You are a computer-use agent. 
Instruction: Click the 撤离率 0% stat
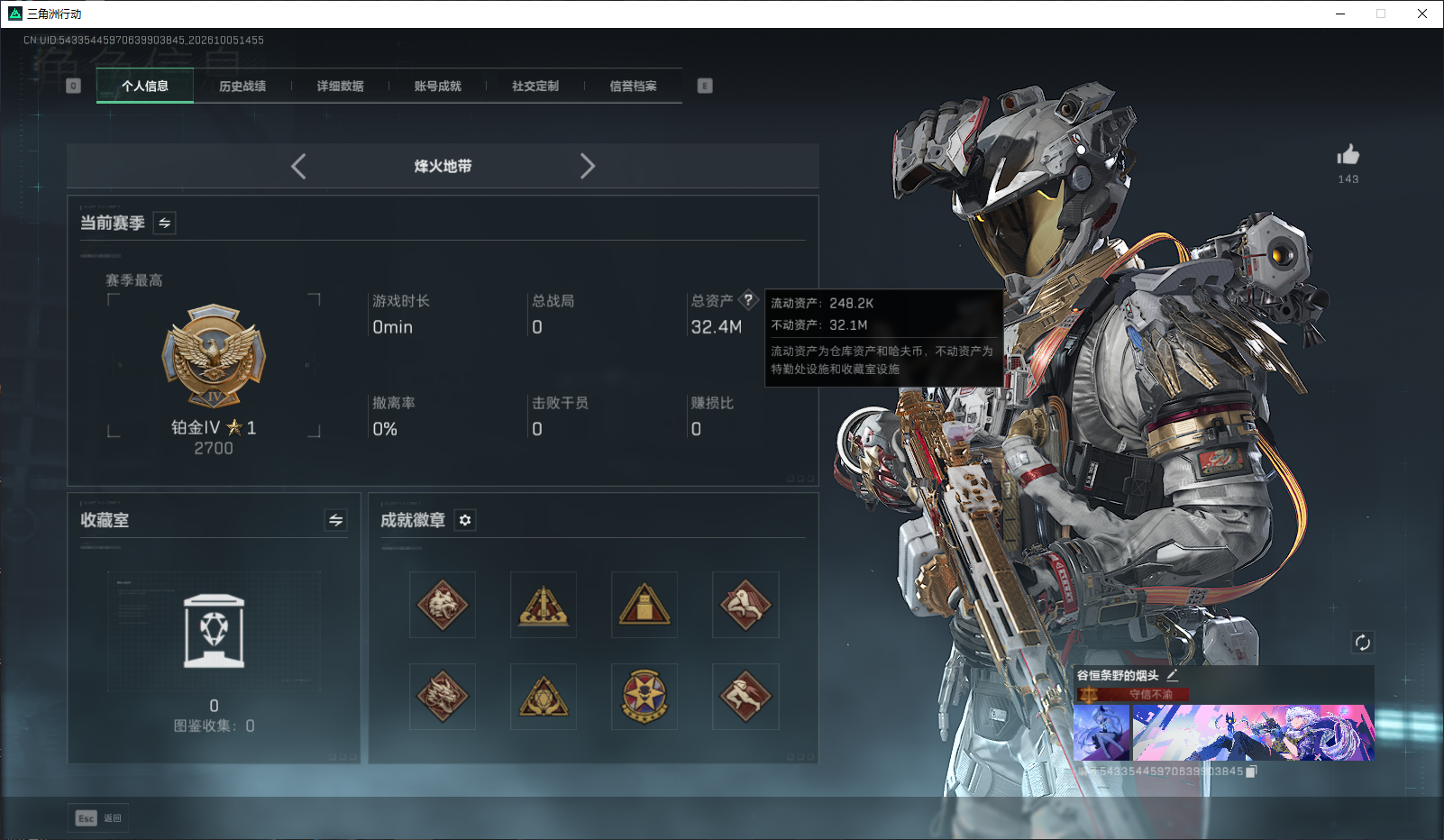[x=394, y=416]
